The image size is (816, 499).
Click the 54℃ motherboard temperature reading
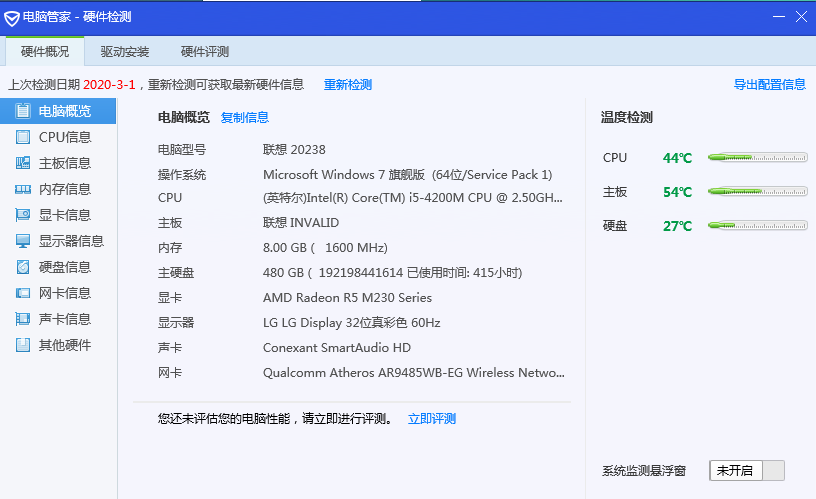[678, 192]
